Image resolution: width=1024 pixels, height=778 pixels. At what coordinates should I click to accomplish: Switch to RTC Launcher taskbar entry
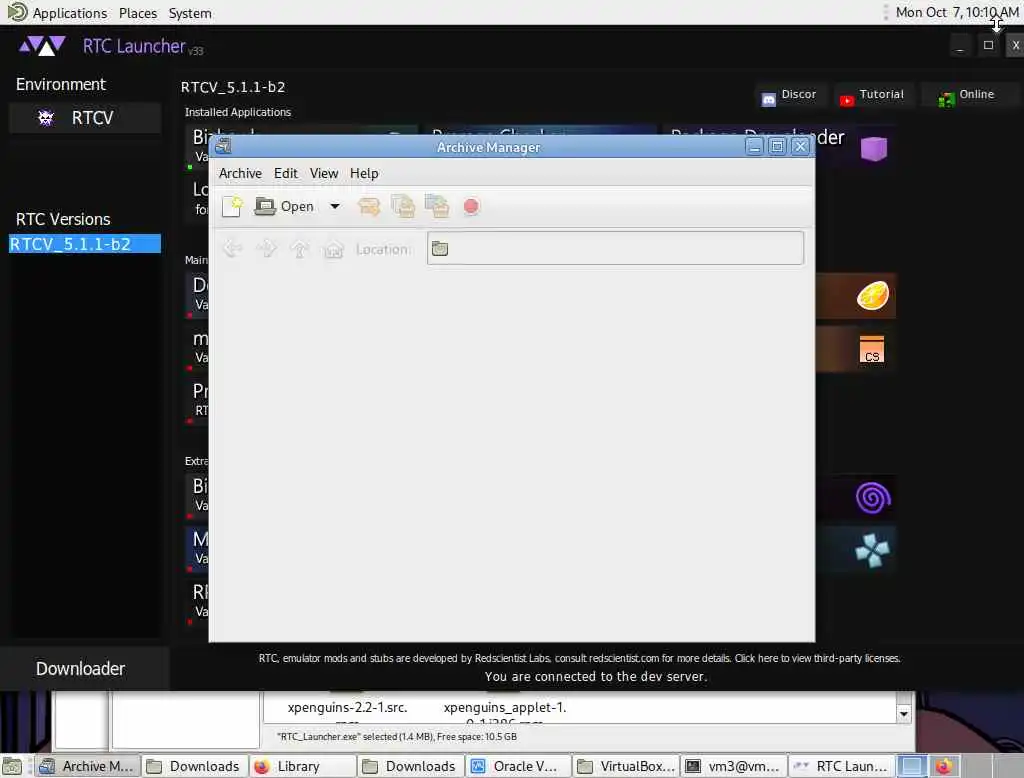[842, 766]
